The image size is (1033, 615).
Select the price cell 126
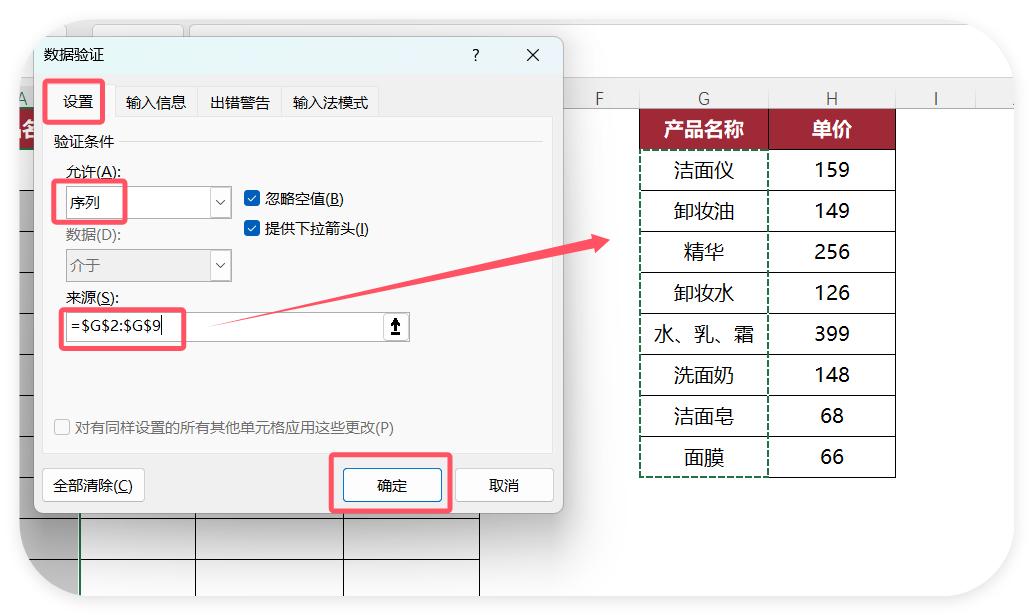point(832,293)
